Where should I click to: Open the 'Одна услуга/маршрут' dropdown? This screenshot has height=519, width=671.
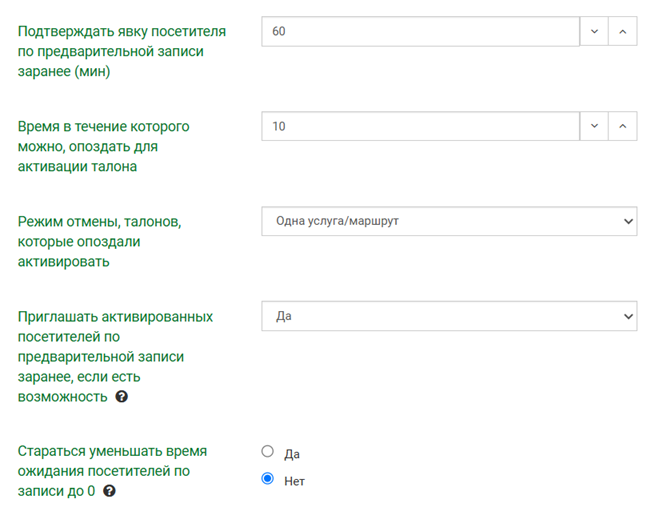tap(448, 221)
